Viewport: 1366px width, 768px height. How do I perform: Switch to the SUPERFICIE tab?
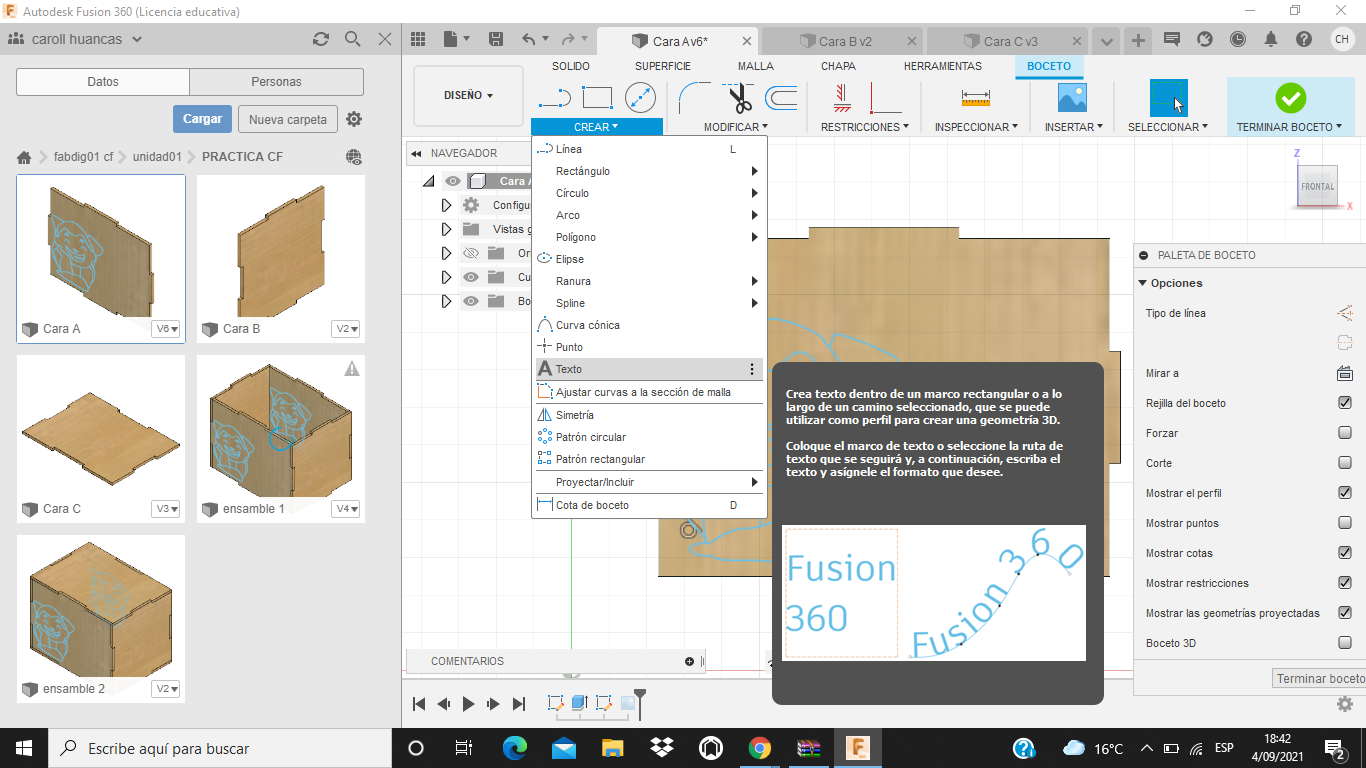coord(662,66)
